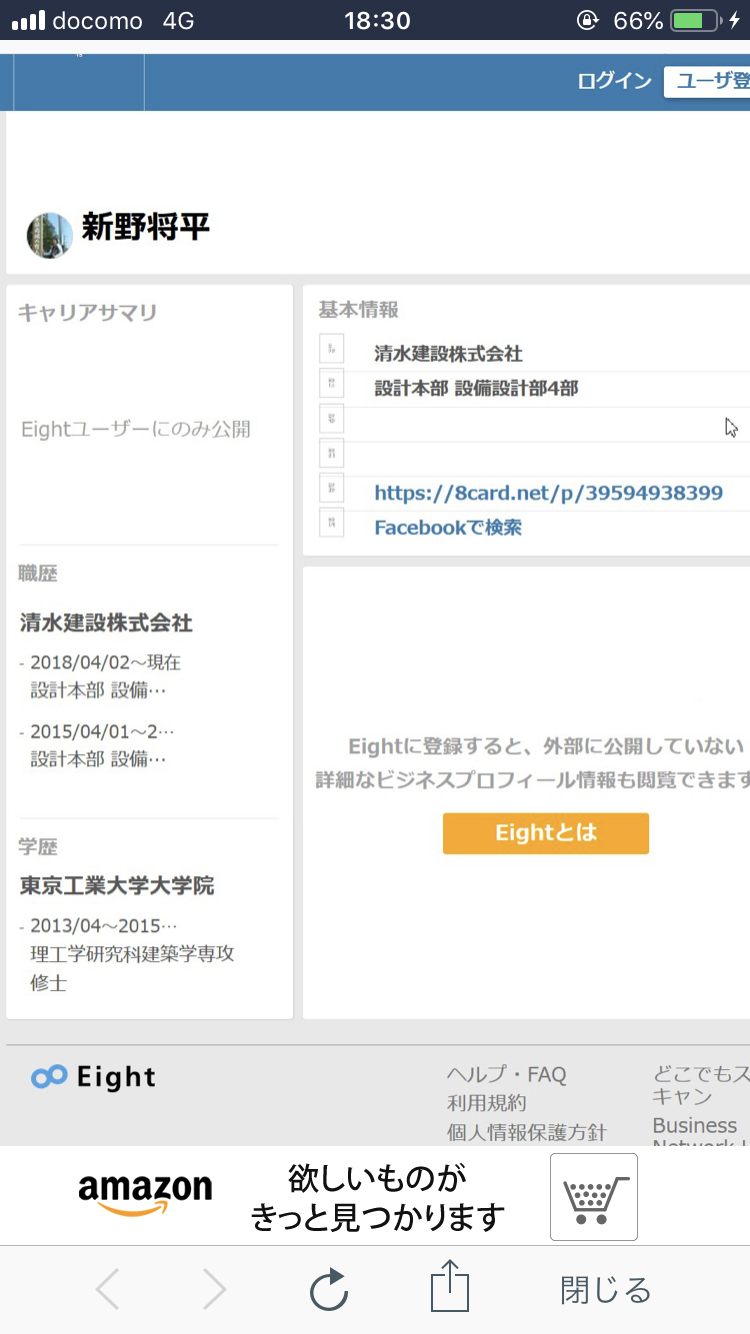Click the ユーザ登録 button

tap(707, 81)
